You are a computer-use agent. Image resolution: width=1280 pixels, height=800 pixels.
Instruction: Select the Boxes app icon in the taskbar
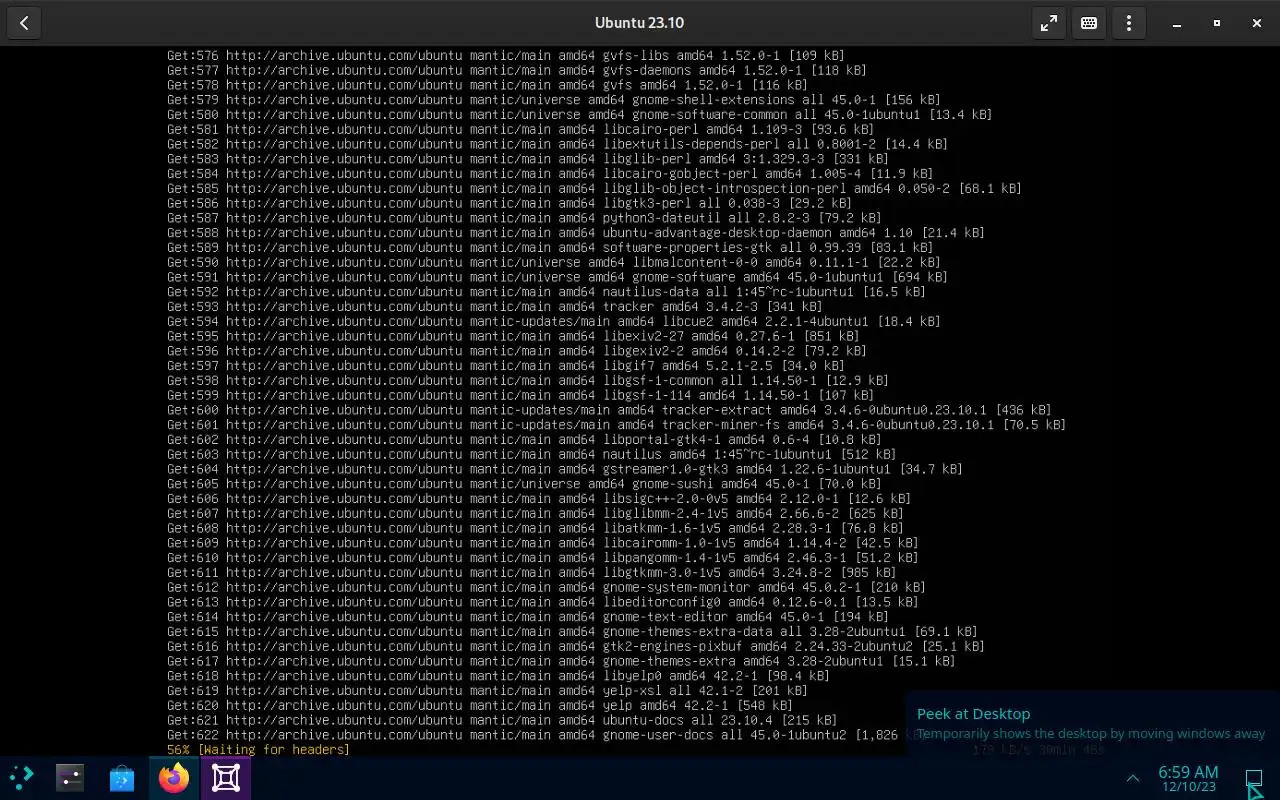(x=226, y=778)
